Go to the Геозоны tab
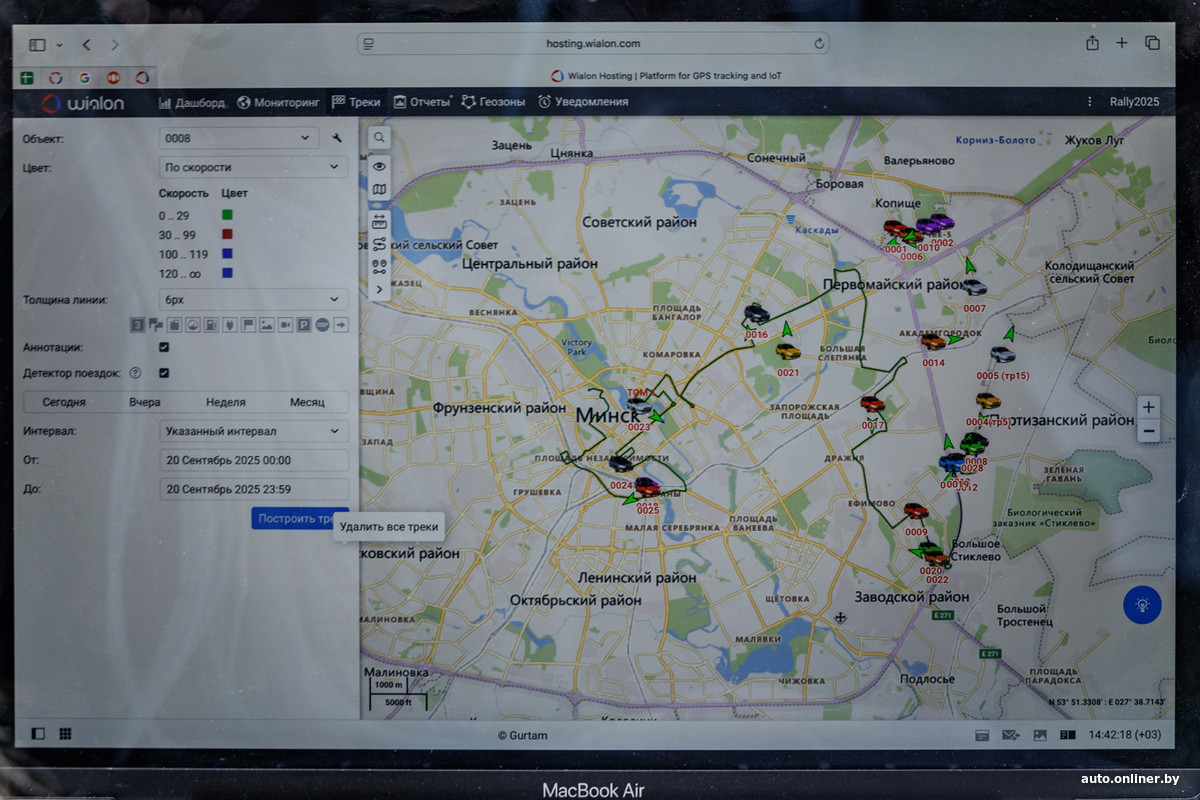Image resolution: width=1200 pixels, height=800 pixels. [x=493, y=102]
